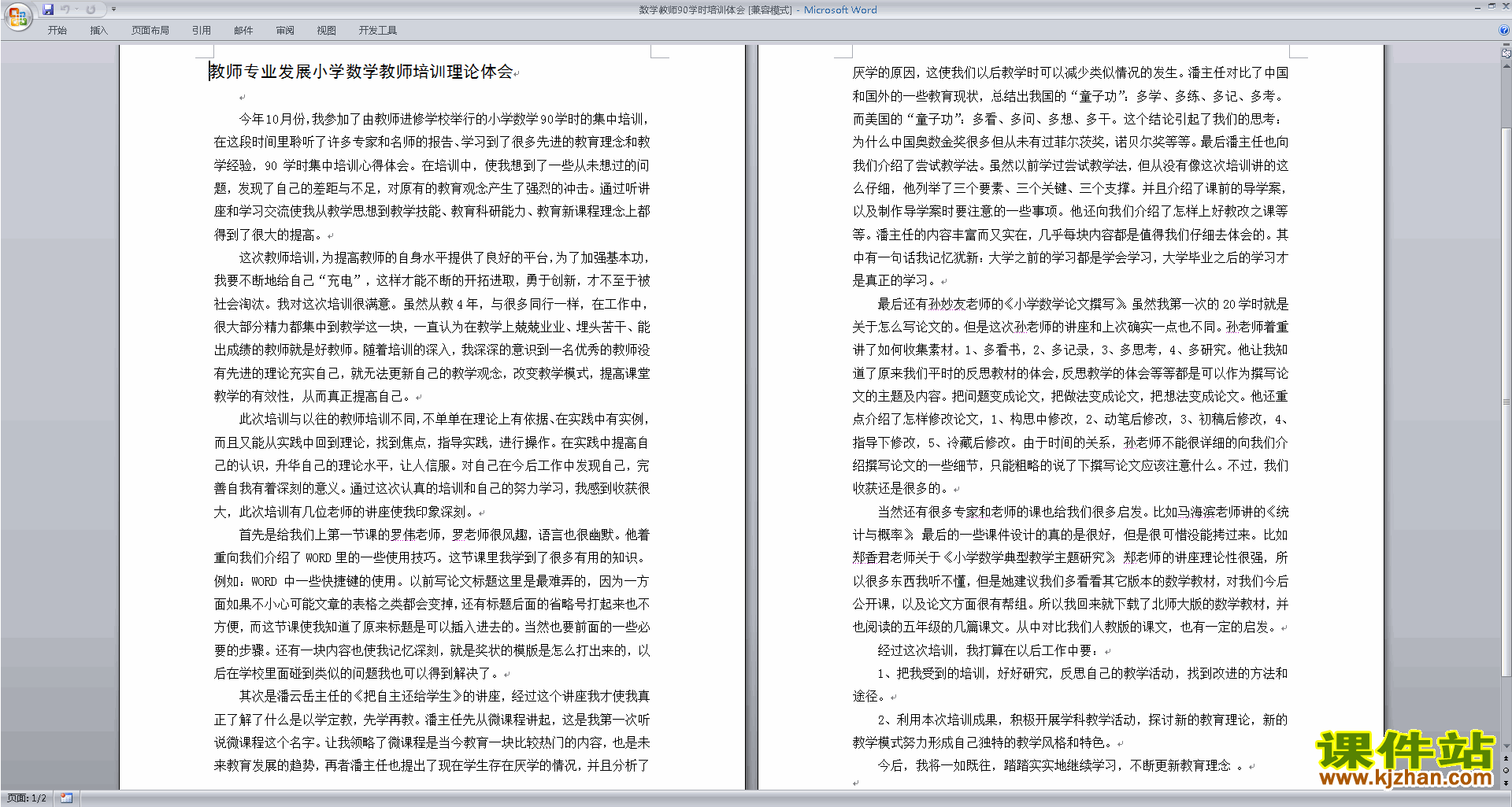Click the blue Help question mark icon
1512x807 pixels.
click(1504, 31)
